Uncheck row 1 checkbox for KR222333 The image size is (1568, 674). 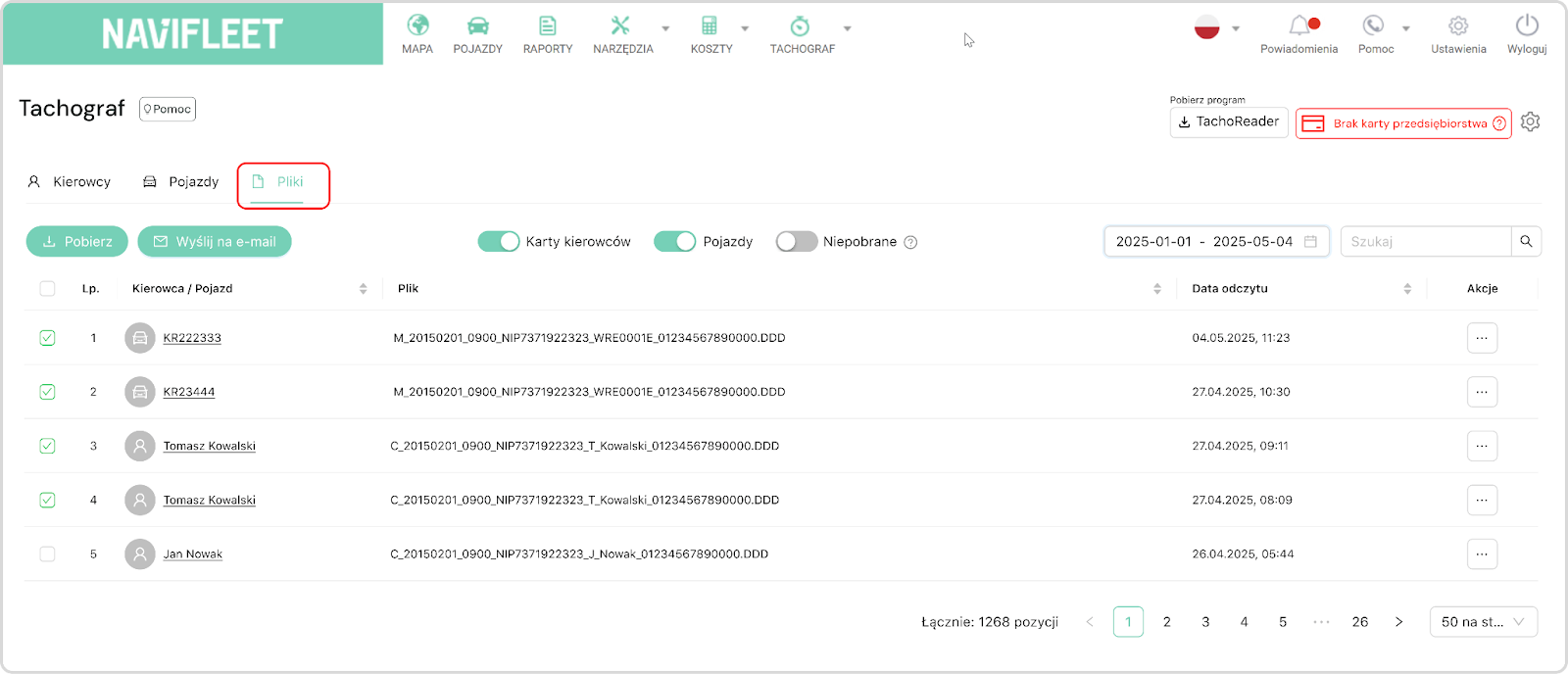pyautogui.click(x=47, y=338)
